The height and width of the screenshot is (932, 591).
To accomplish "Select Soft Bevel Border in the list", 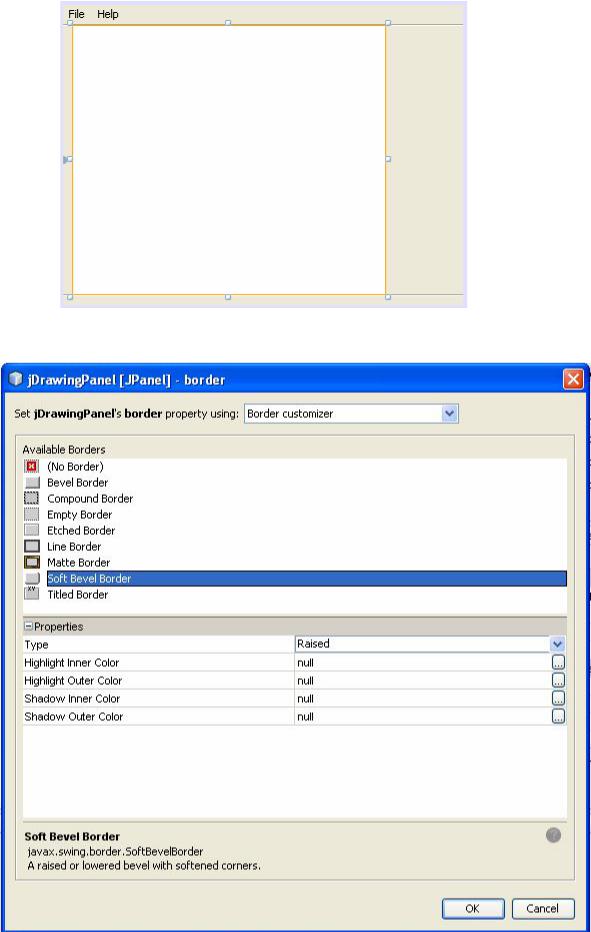I will coord(307,578).
